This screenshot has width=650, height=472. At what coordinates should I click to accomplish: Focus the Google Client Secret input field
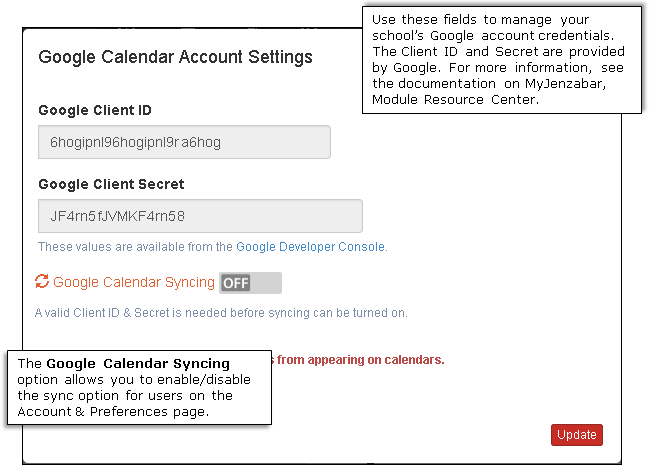pyautogui.click(x=200, y=216)
